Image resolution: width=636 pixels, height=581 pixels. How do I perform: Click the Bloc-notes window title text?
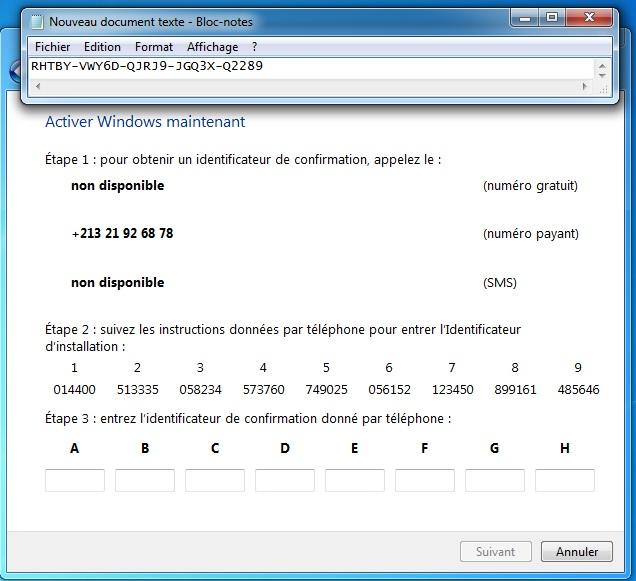151,22
